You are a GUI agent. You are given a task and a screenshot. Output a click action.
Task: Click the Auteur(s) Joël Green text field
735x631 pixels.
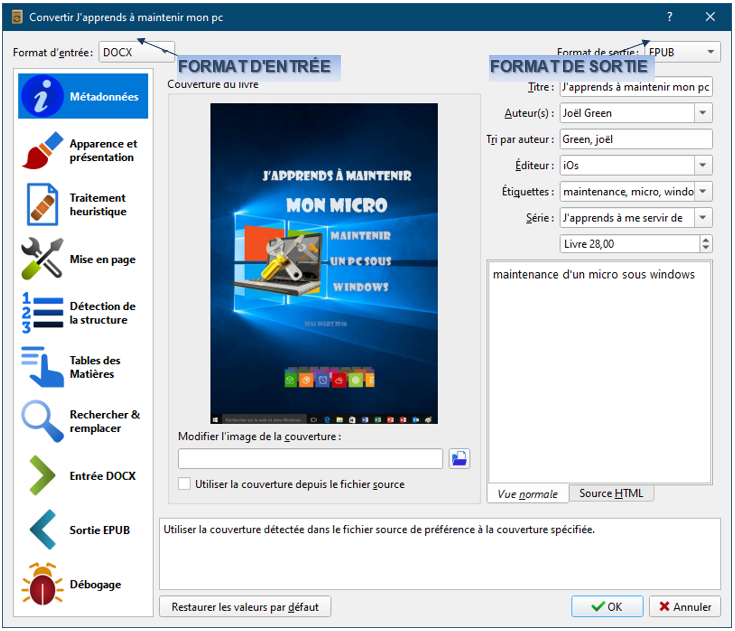tap(627, 113)
